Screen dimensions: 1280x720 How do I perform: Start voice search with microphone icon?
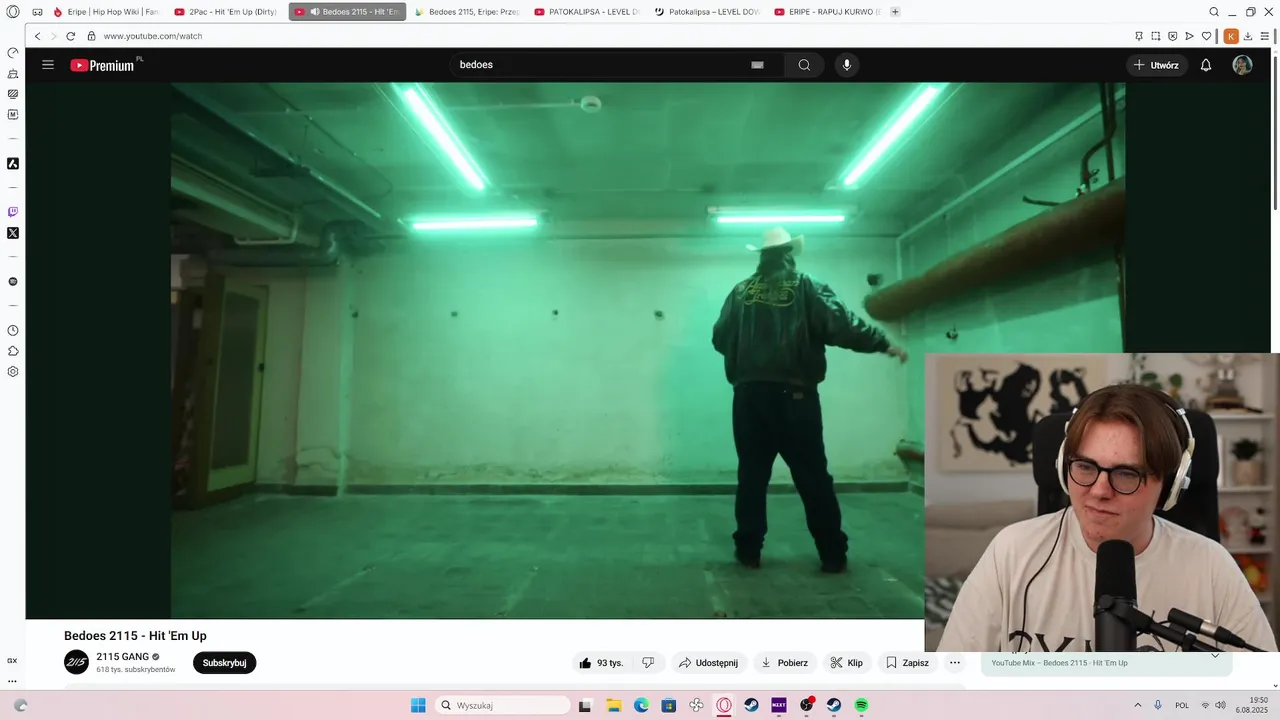847,65
